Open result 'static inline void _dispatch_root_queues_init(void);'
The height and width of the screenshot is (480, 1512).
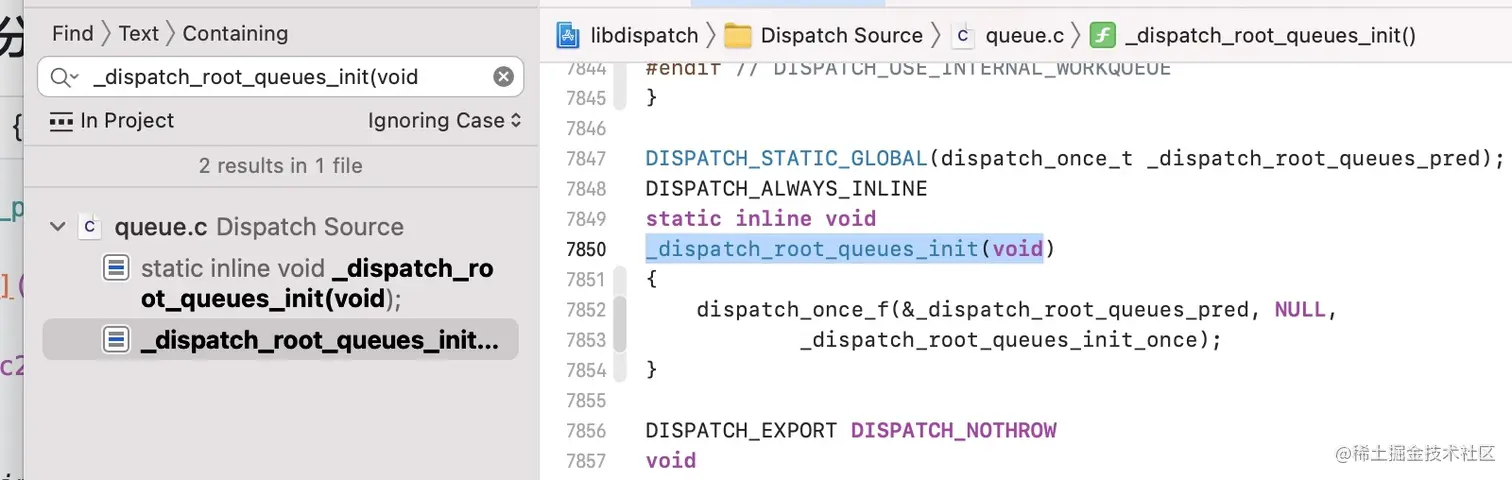coord(317,284)
